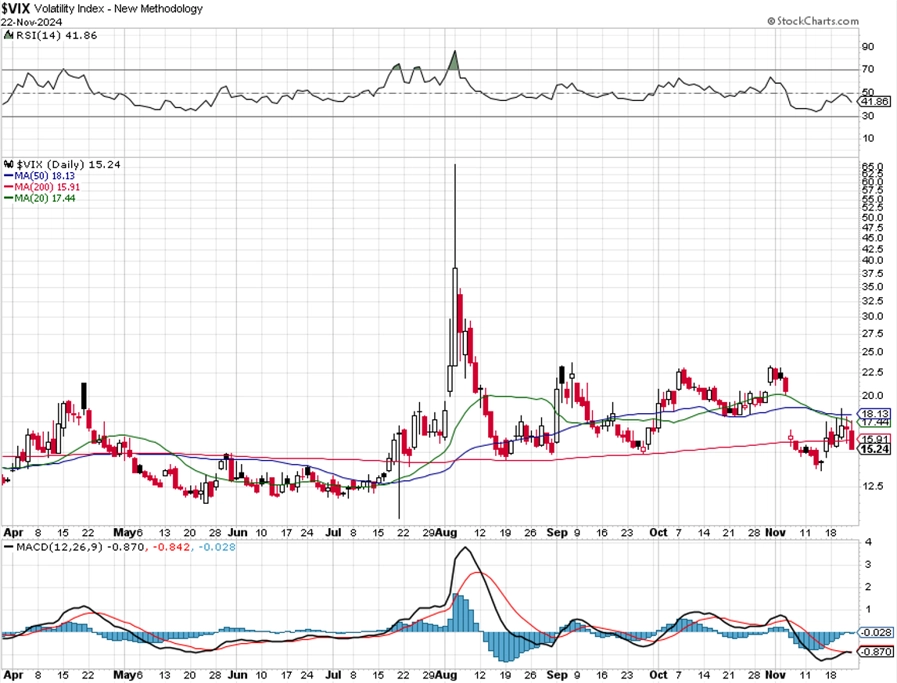Select the MA(20) 17.44 legend entry
897x683 pixels.
pyautogui.click(x=39, y=198)
